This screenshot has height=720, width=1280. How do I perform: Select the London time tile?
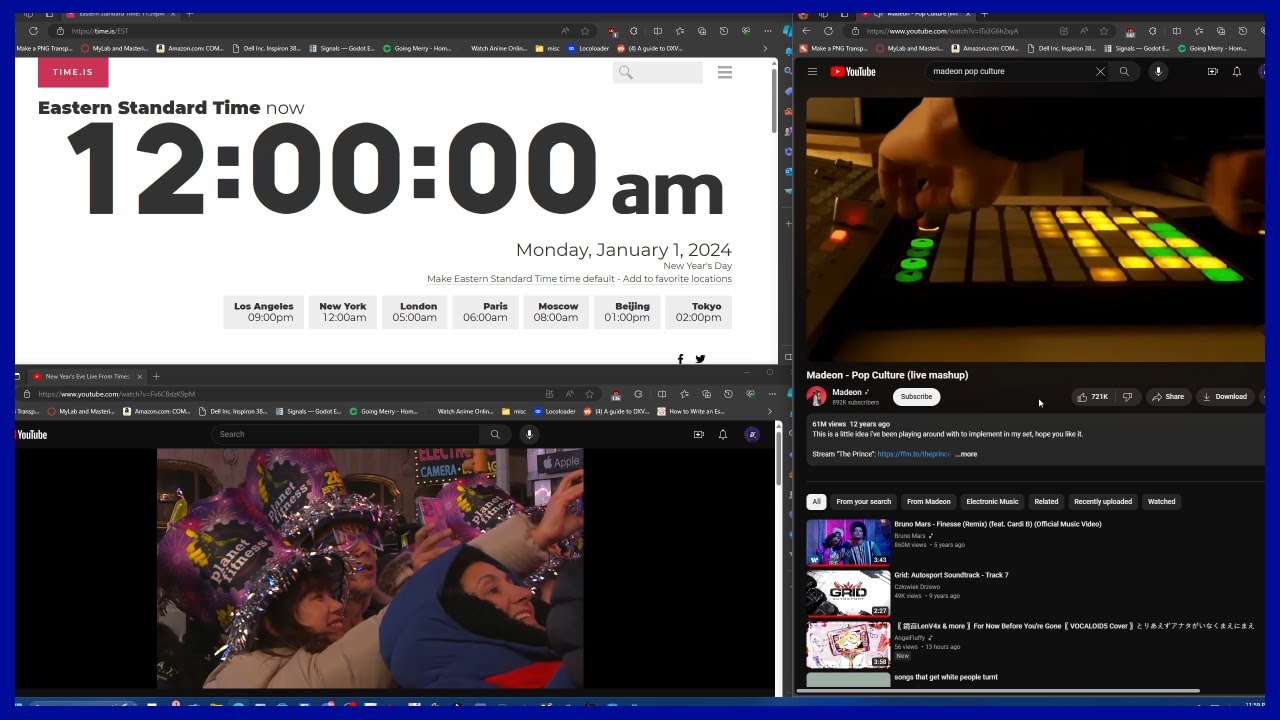415,312
